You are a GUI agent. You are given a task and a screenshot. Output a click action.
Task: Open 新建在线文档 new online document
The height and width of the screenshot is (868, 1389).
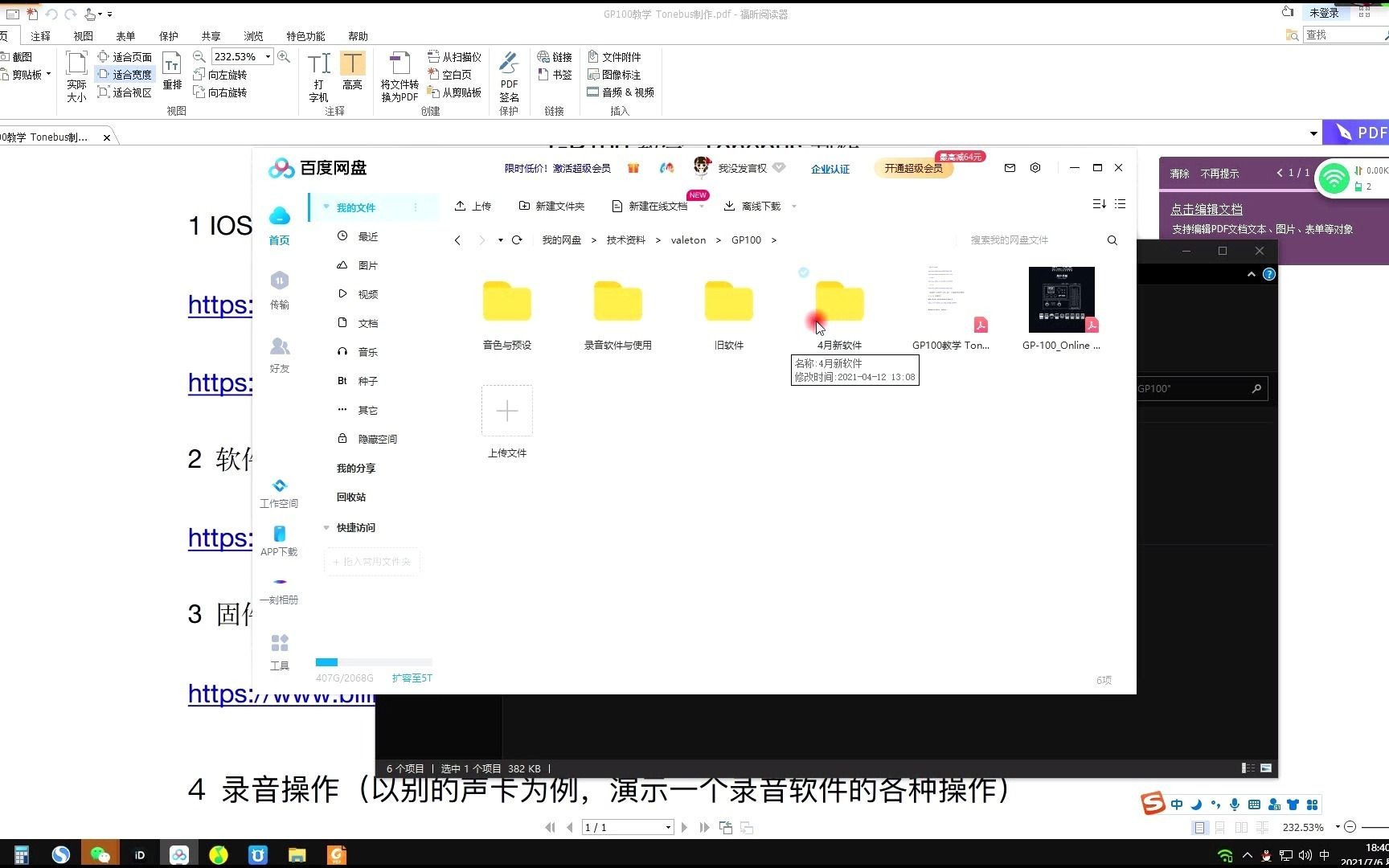coord(649,207)
